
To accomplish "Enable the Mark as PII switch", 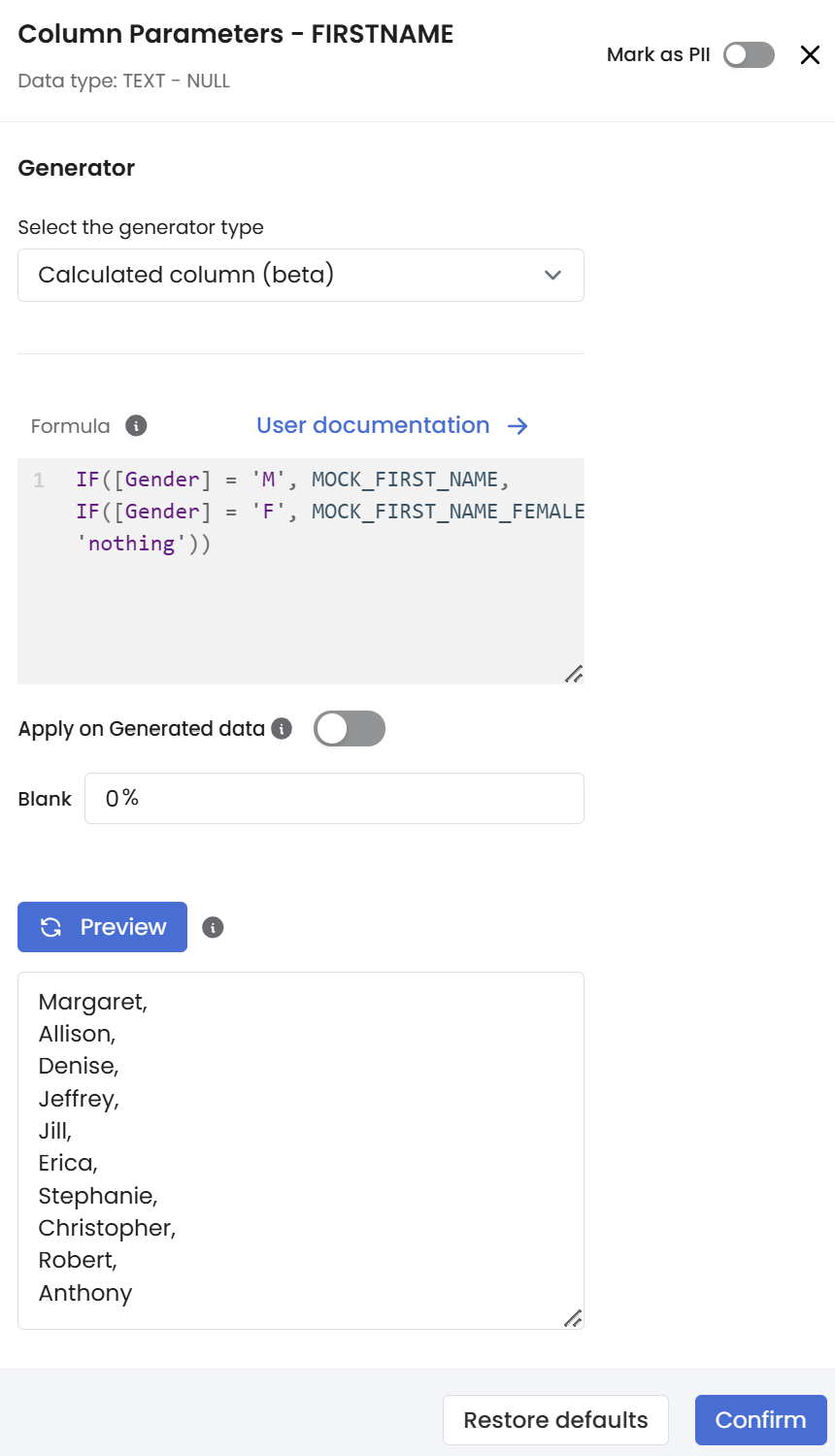I will [749, 55].
